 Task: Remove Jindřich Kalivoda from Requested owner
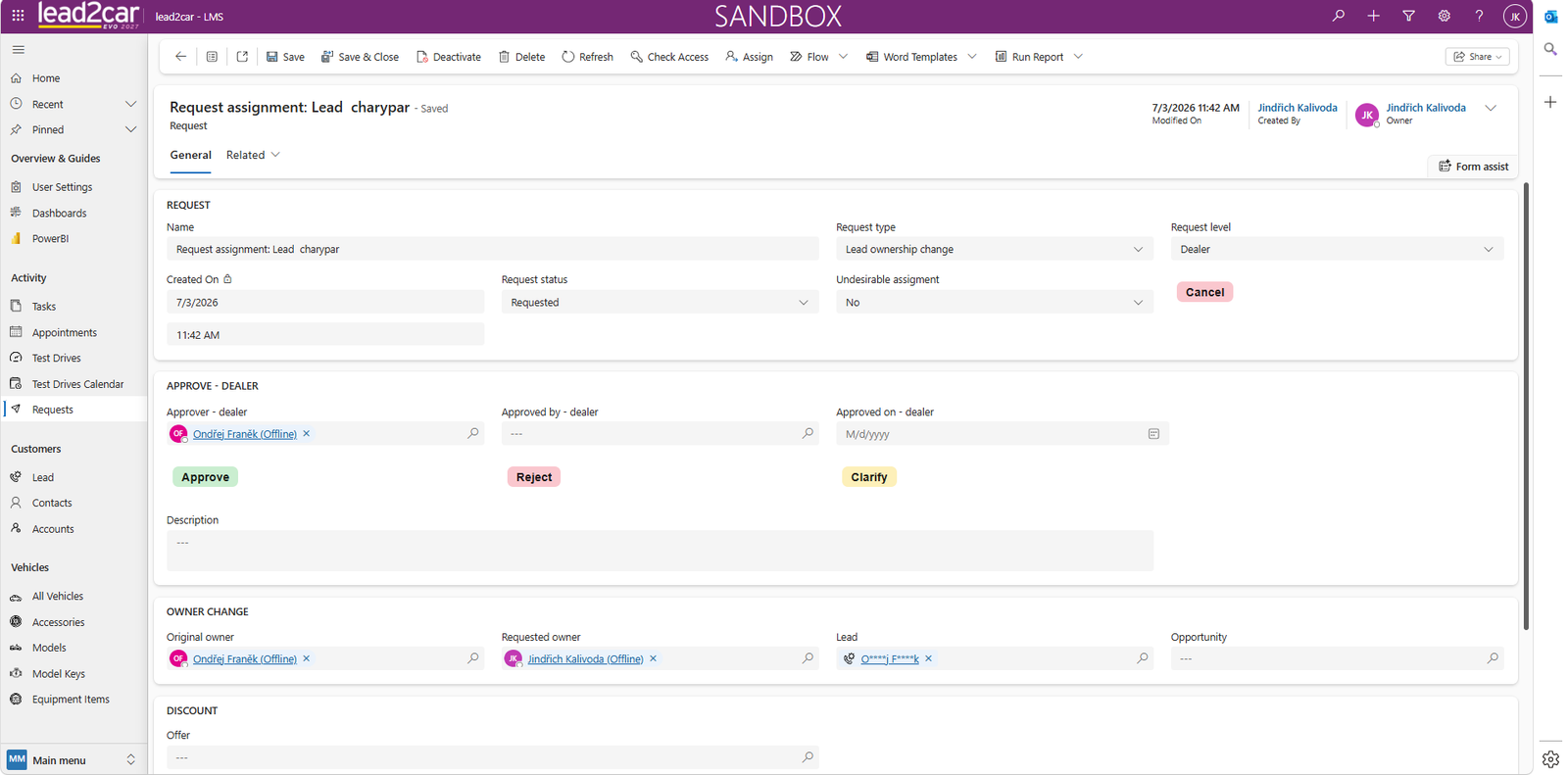tap(654, 658)
